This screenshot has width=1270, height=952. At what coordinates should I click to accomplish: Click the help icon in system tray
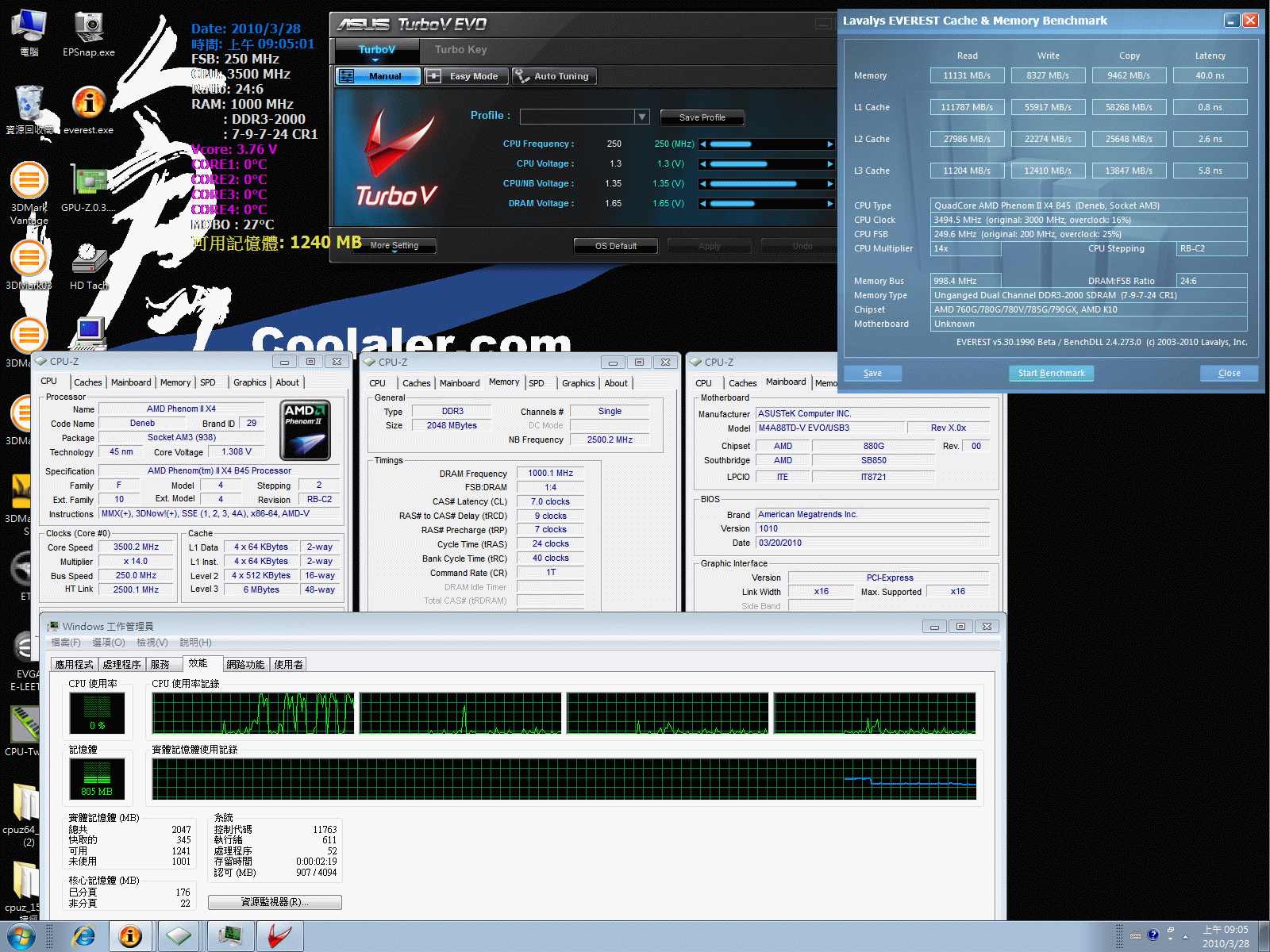[1153, 935]
